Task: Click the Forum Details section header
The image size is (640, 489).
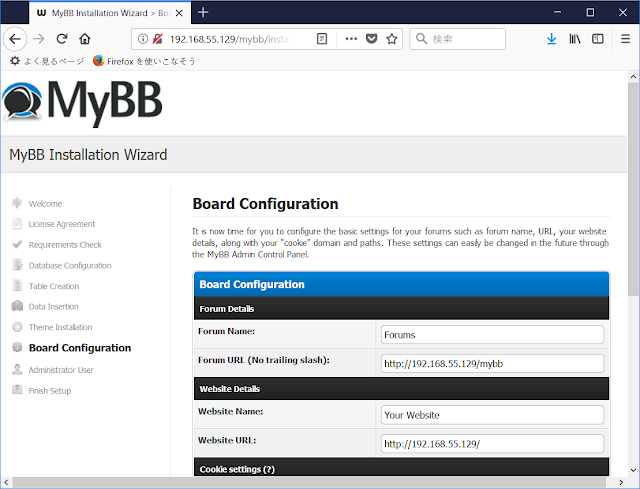Action: 401,309
